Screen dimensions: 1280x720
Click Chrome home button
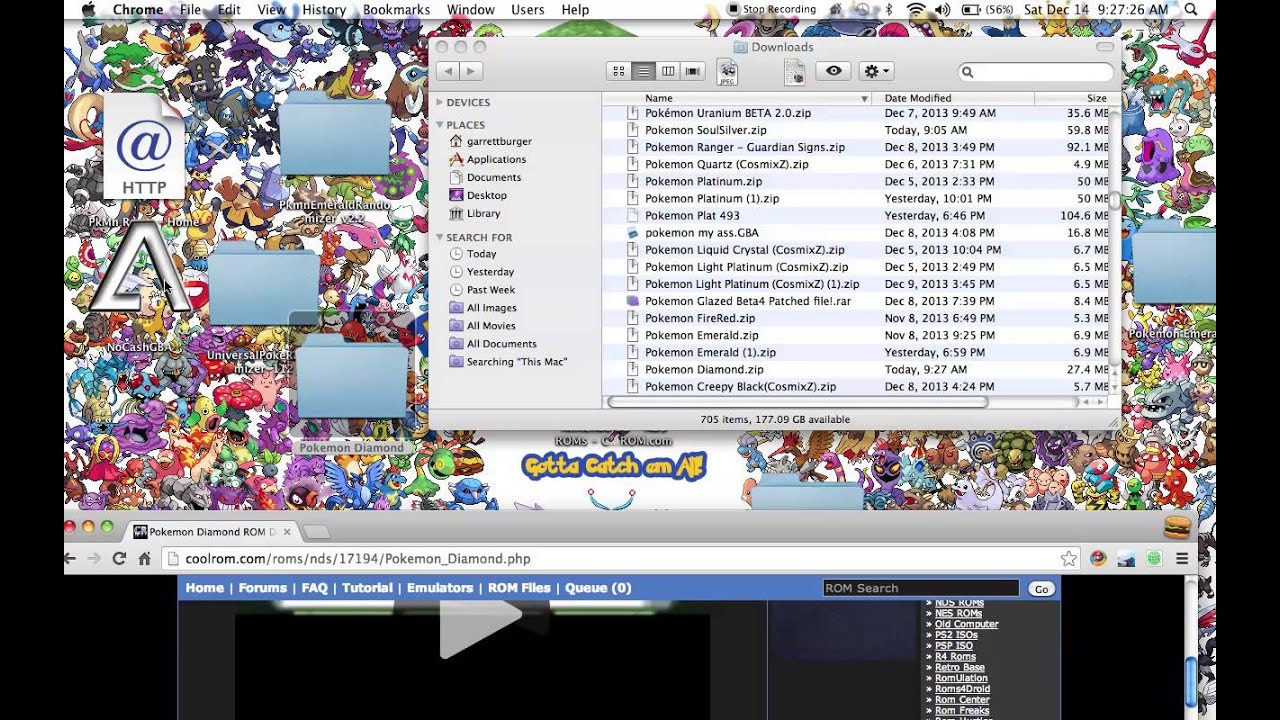pos(145,558)
